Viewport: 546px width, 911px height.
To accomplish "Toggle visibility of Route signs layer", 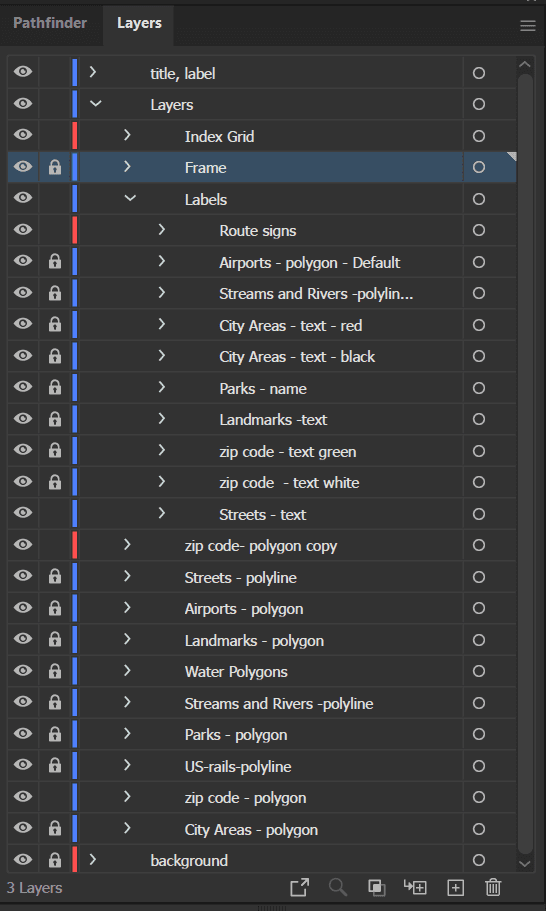I will (23, 229).
